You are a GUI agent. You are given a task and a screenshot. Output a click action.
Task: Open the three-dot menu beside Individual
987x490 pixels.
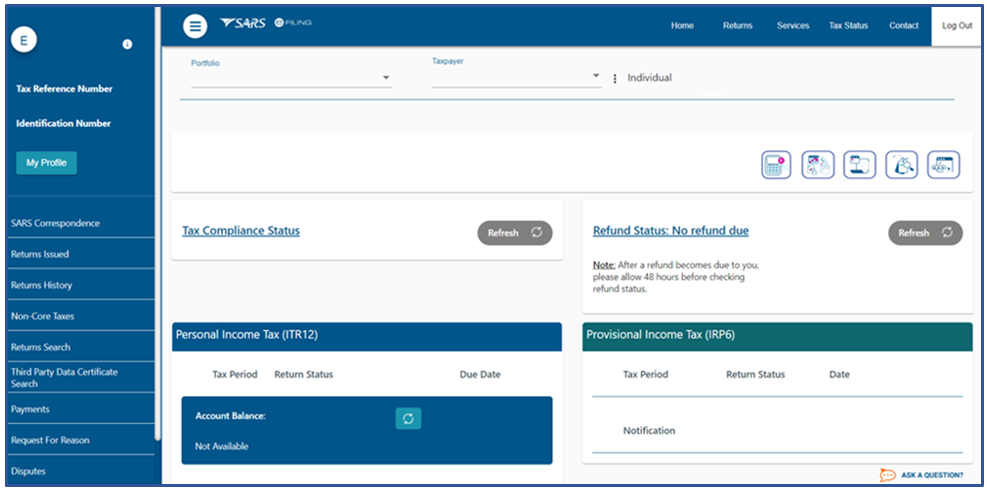coord(615,78)
